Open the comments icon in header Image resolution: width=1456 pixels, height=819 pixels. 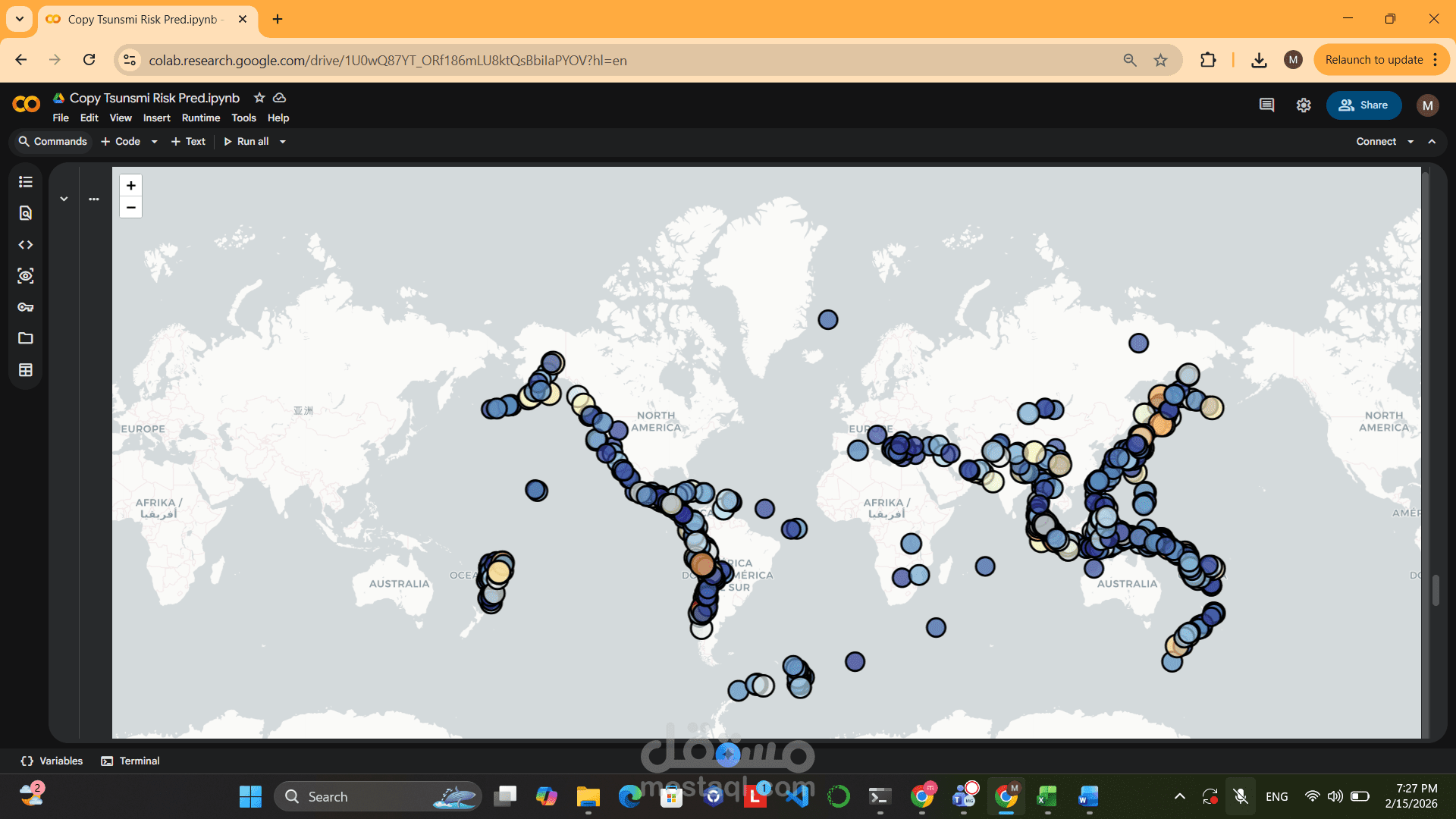(x=1266, y=105)
